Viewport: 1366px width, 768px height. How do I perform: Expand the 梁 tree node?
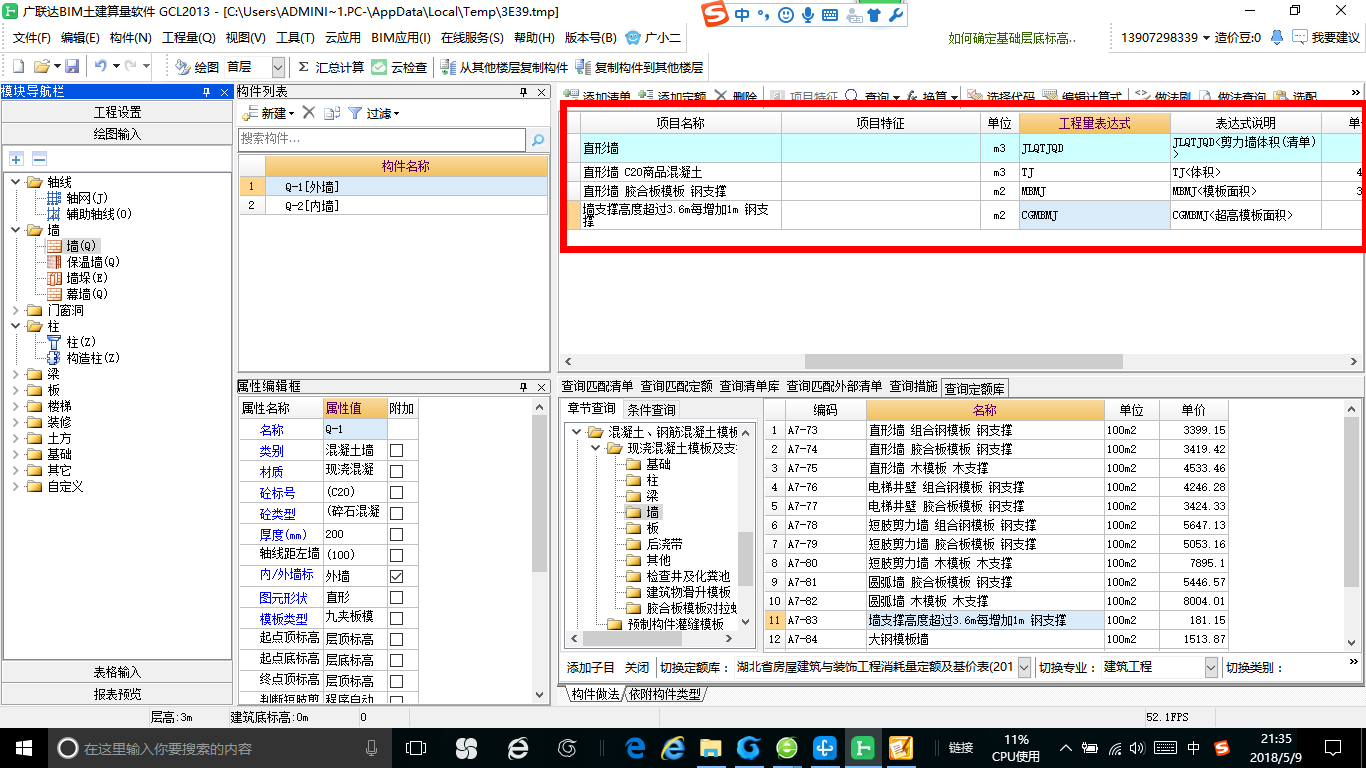pyautogui.click(x=16, y=374)
